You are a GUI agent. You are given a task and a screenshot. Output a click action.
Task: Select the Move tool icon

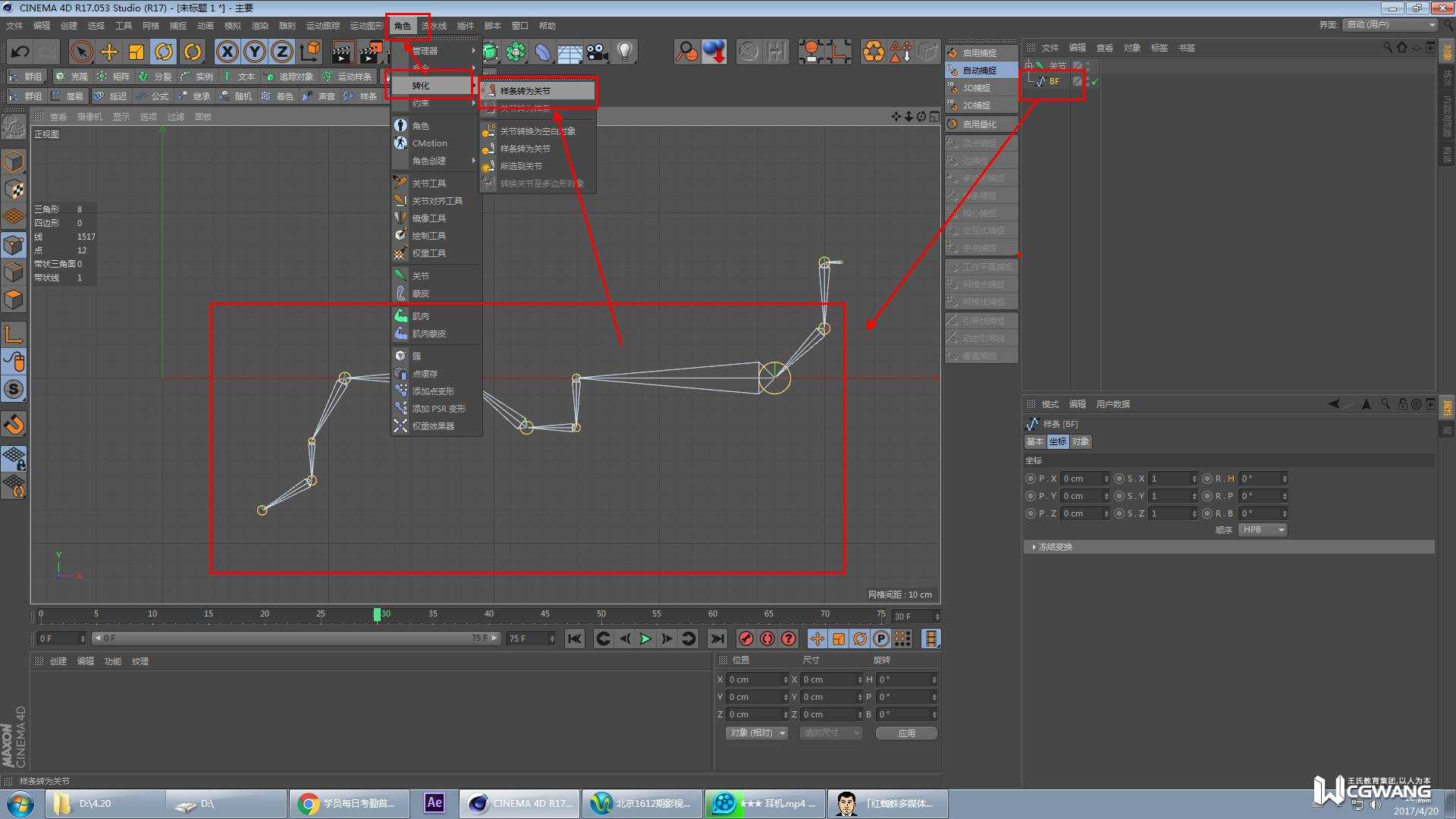(108, 52)
